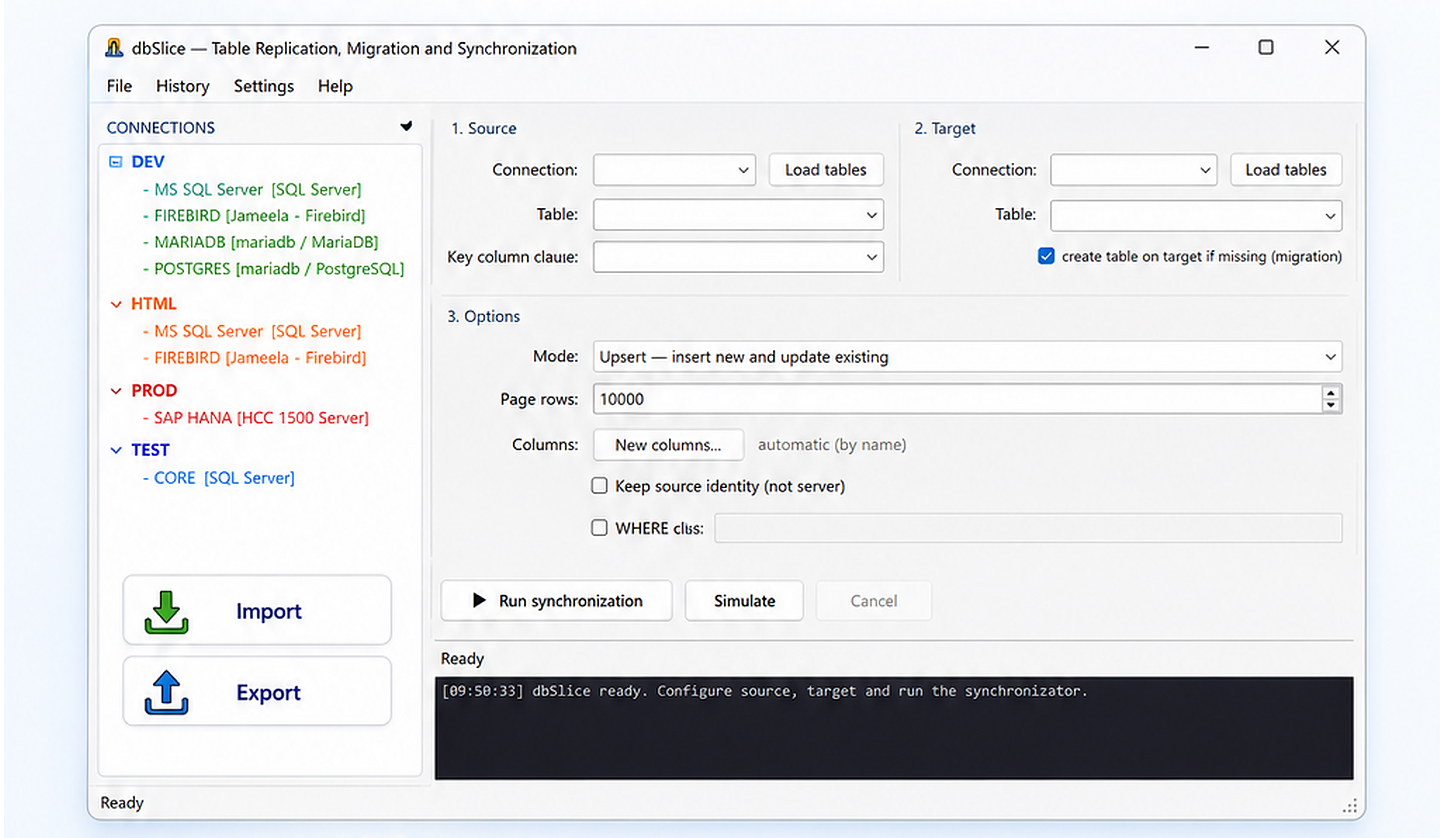1440x838 pixels.
Task: Click the blue Export upload icon
Action: [167, 693]
